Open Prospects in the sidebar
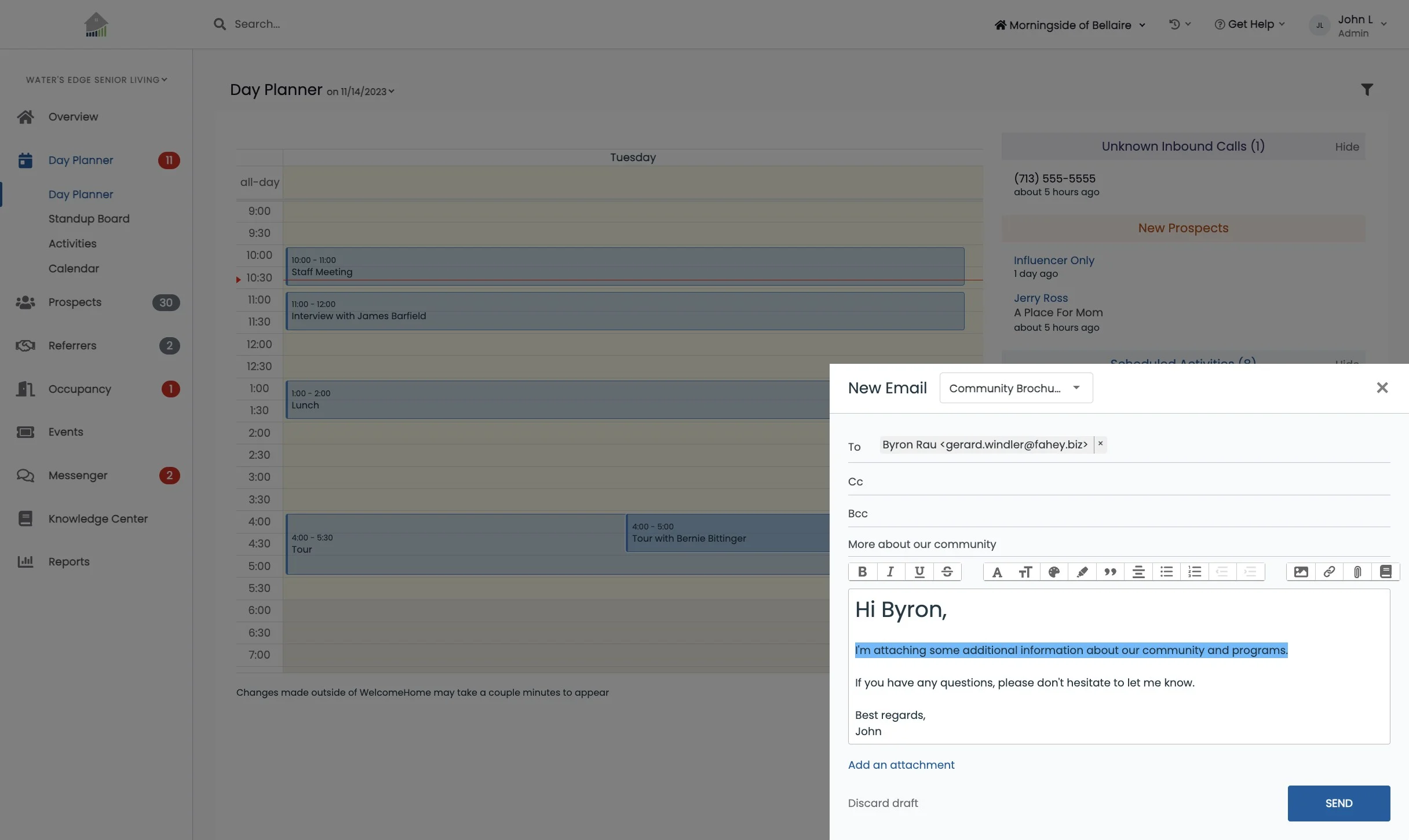This screenshot has width=1409, height=840. (x=75, y=302)
